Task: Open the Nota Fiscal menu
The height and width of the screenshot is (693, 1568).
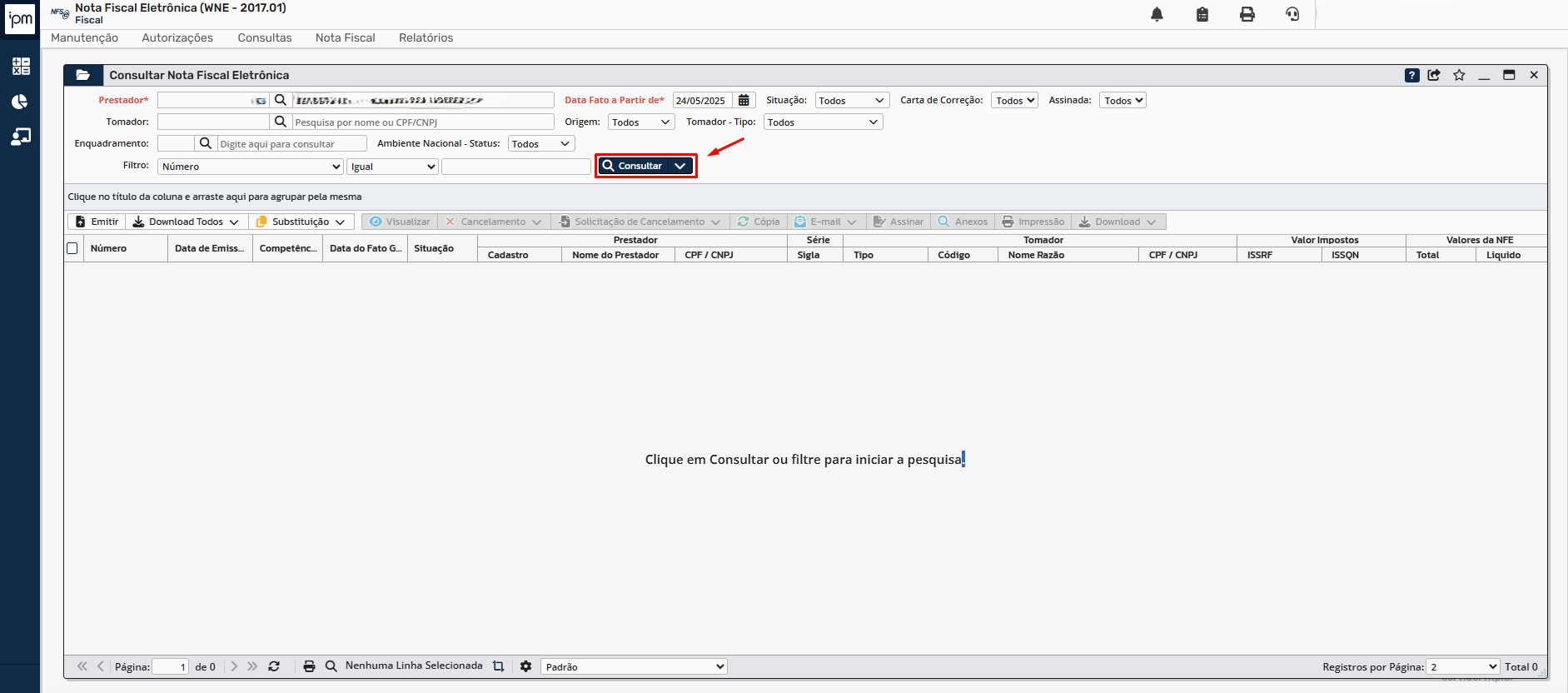Action: (346, 37)
